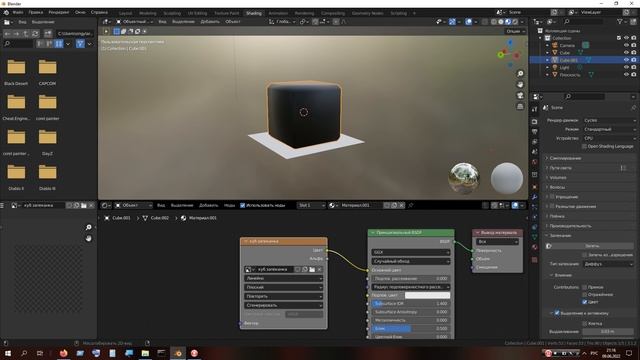Hide Light using its eye icon
This screenshot has width=640, height=360.
pos(626,67)
